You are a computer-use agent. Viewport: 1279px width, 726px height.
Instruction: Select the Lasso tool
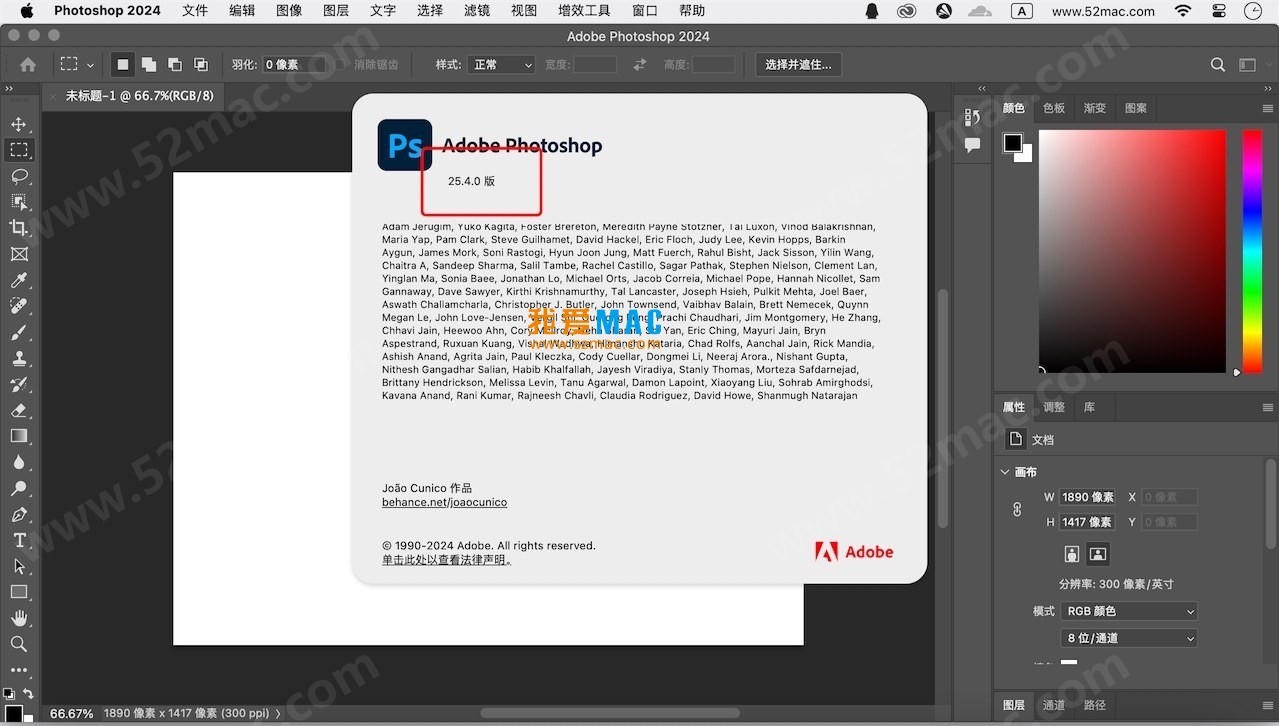pyautogui.click(x=20, y=176)
